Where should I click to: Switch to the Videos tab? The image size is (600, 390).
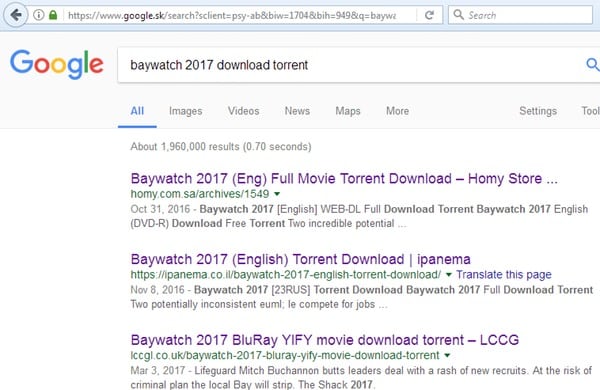[244, 111]
